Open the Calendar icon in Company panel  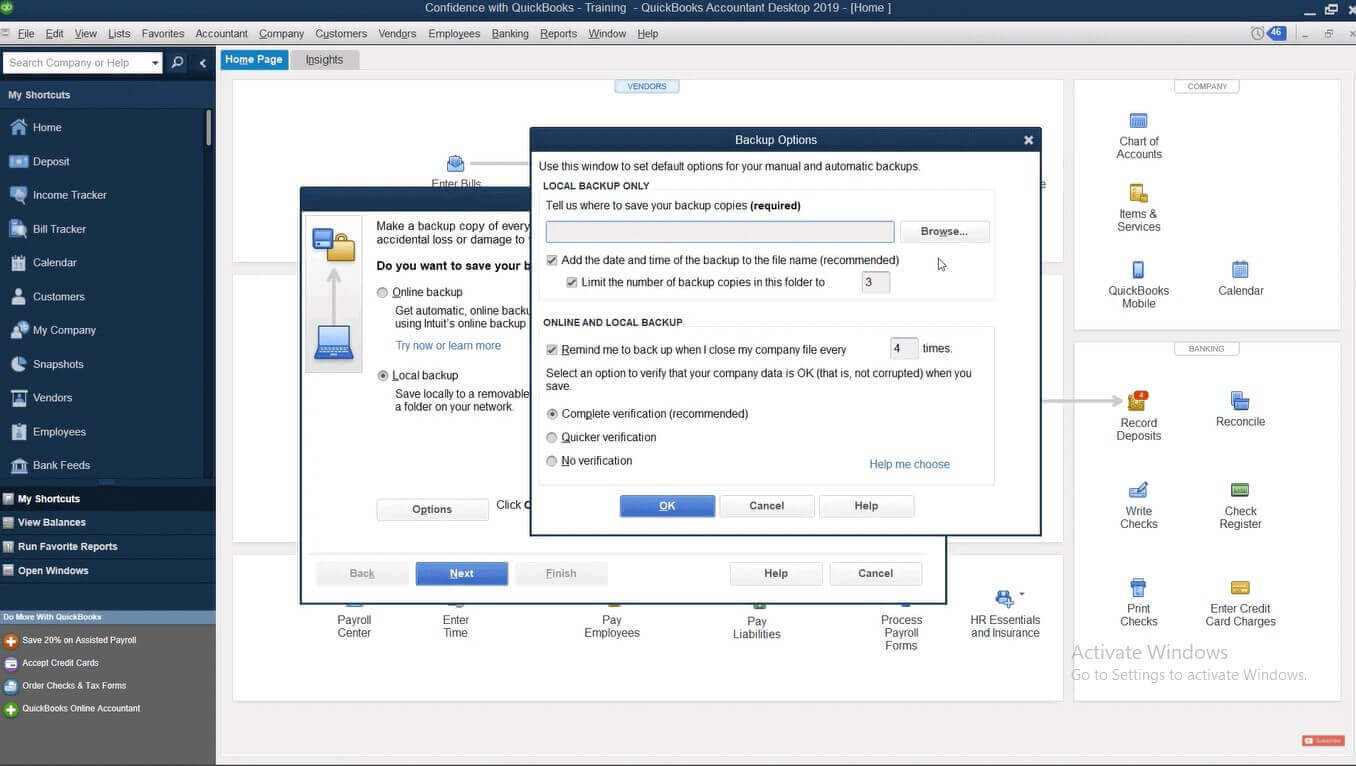point(1240,269)
